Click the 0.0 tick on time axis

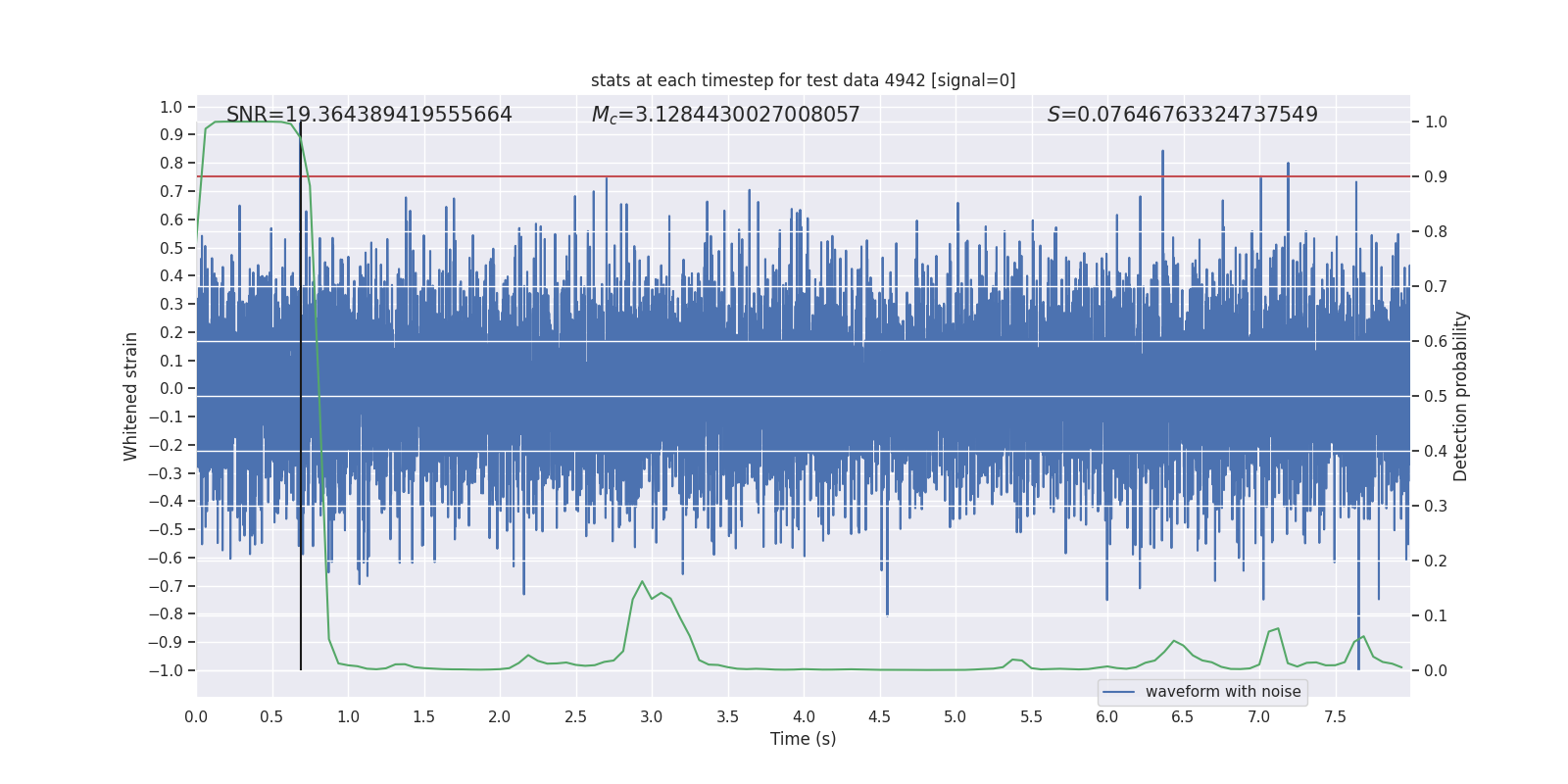(196, 716)
